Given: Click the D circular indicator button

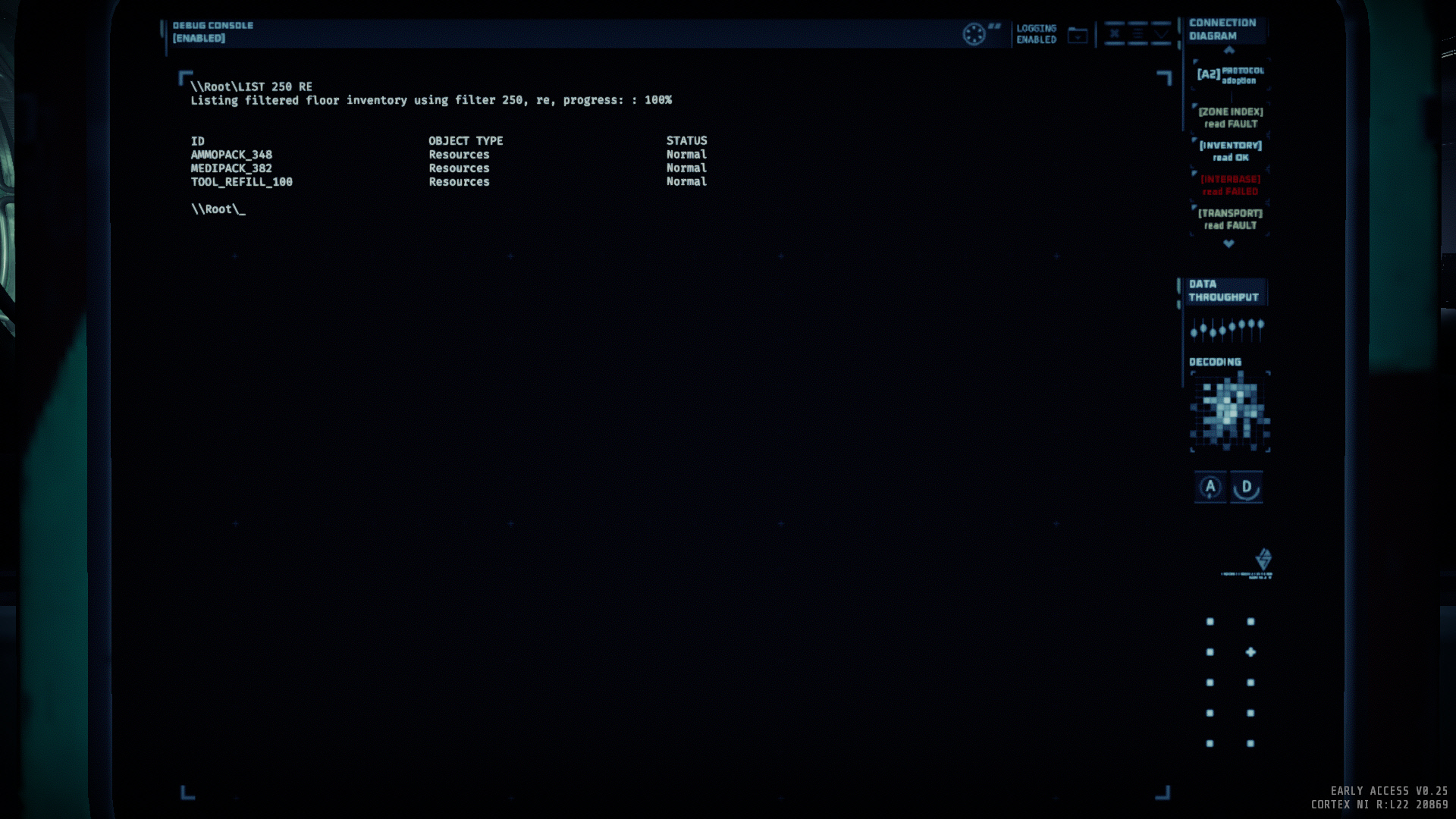Looking at the screenshot, I should coord(1246,487).
